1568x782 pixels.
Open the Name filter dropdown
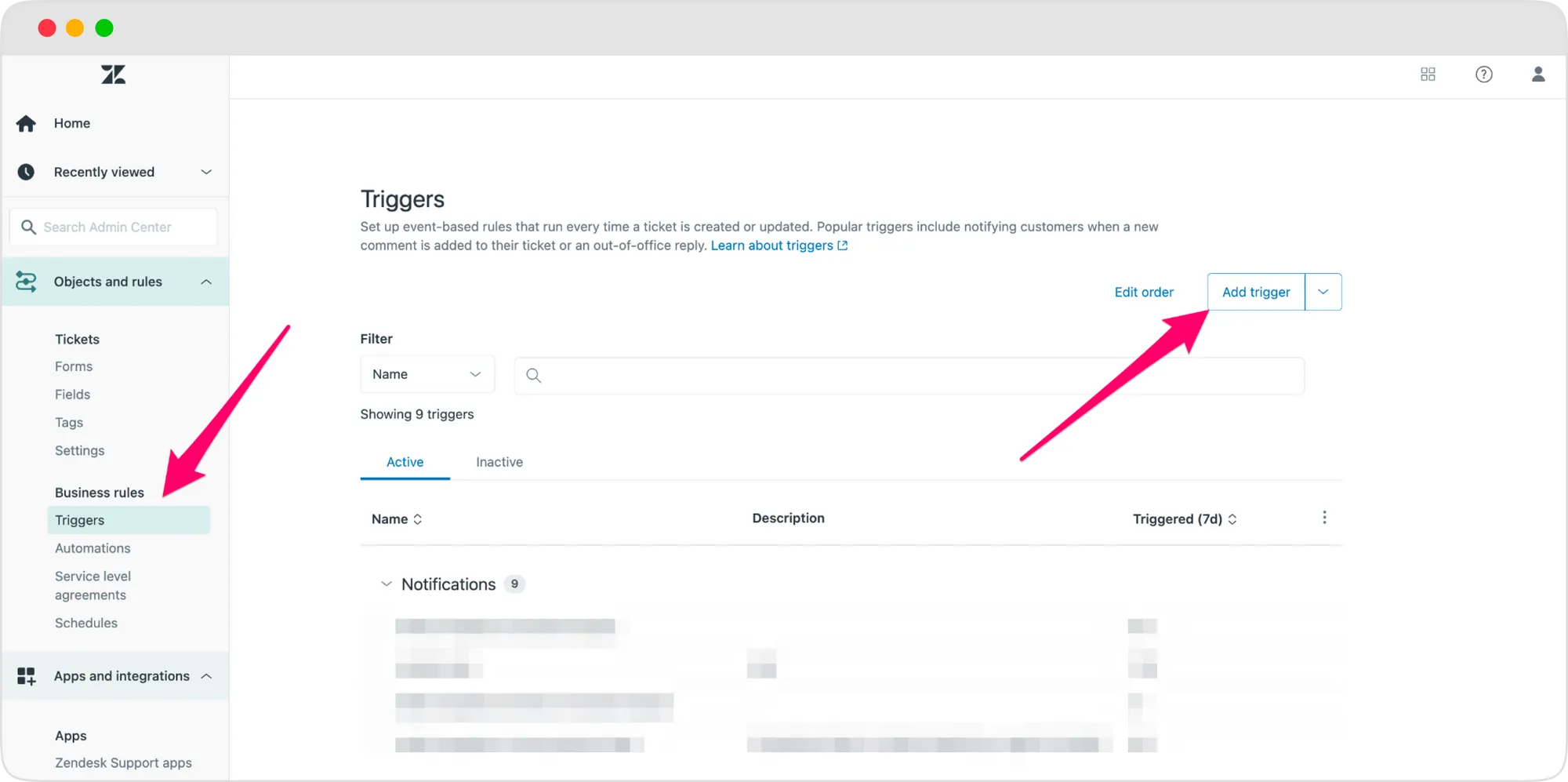(x=427, y=374)
